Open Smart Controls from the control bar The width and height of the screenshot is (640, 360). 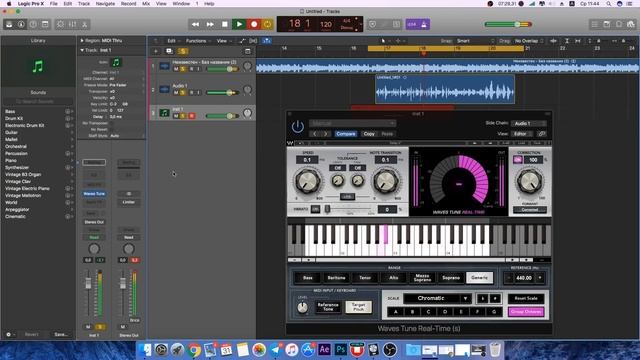pos(60,24)
